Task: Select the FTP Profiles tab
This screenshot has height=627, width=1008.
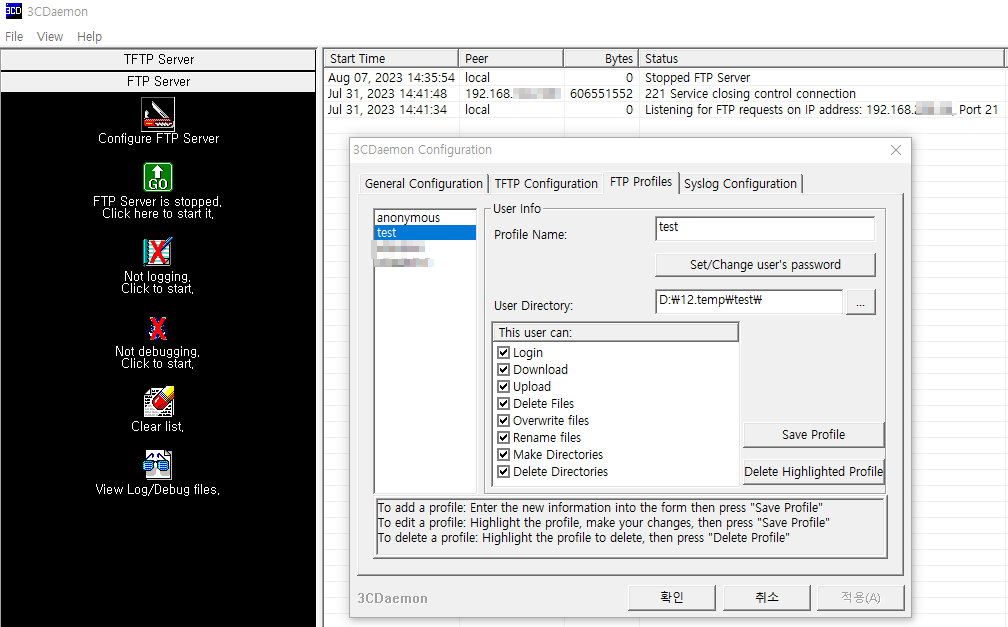Action: tap(641, 182)
